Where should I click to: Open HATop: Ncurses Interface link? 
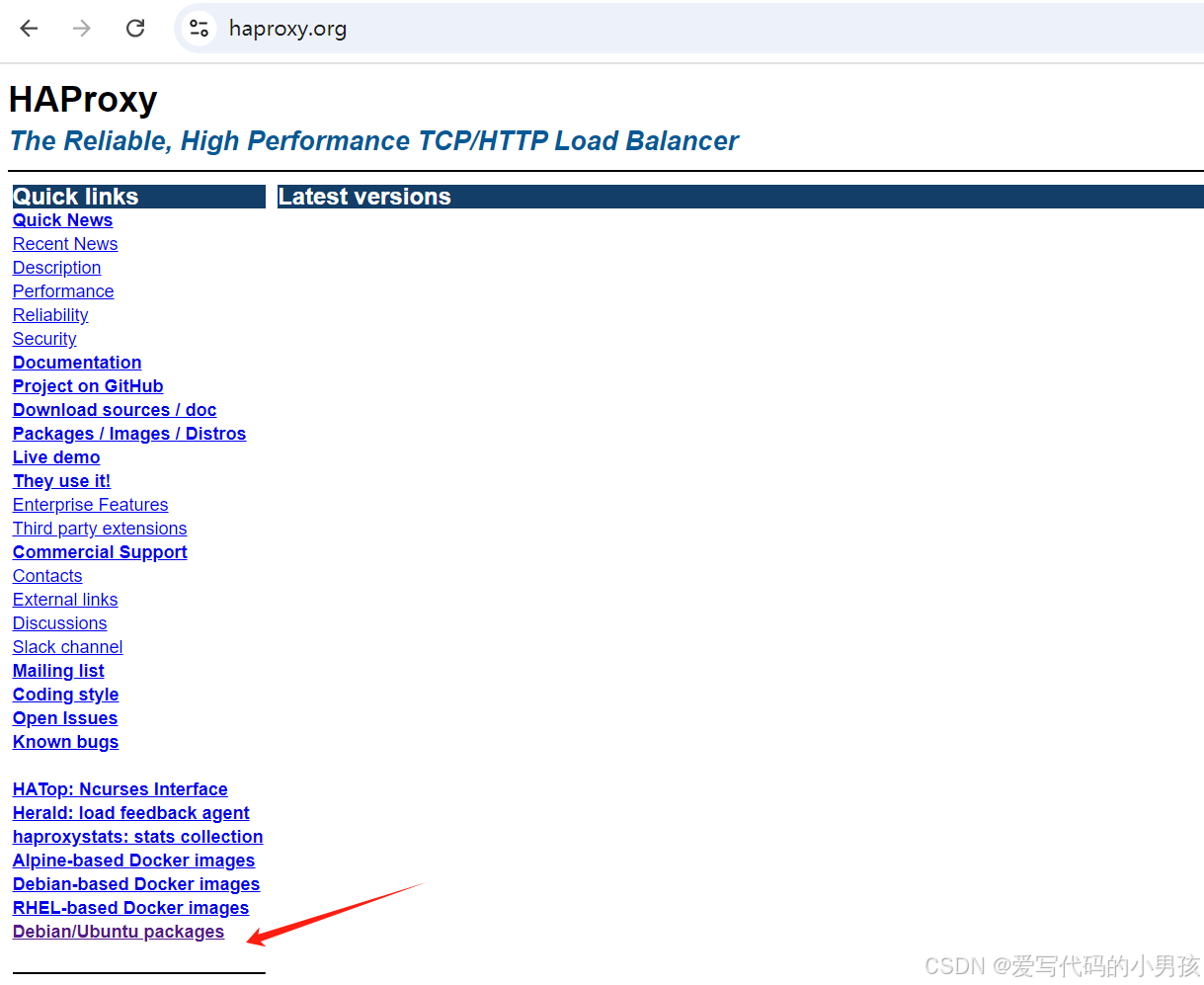[x=120, y=789]
